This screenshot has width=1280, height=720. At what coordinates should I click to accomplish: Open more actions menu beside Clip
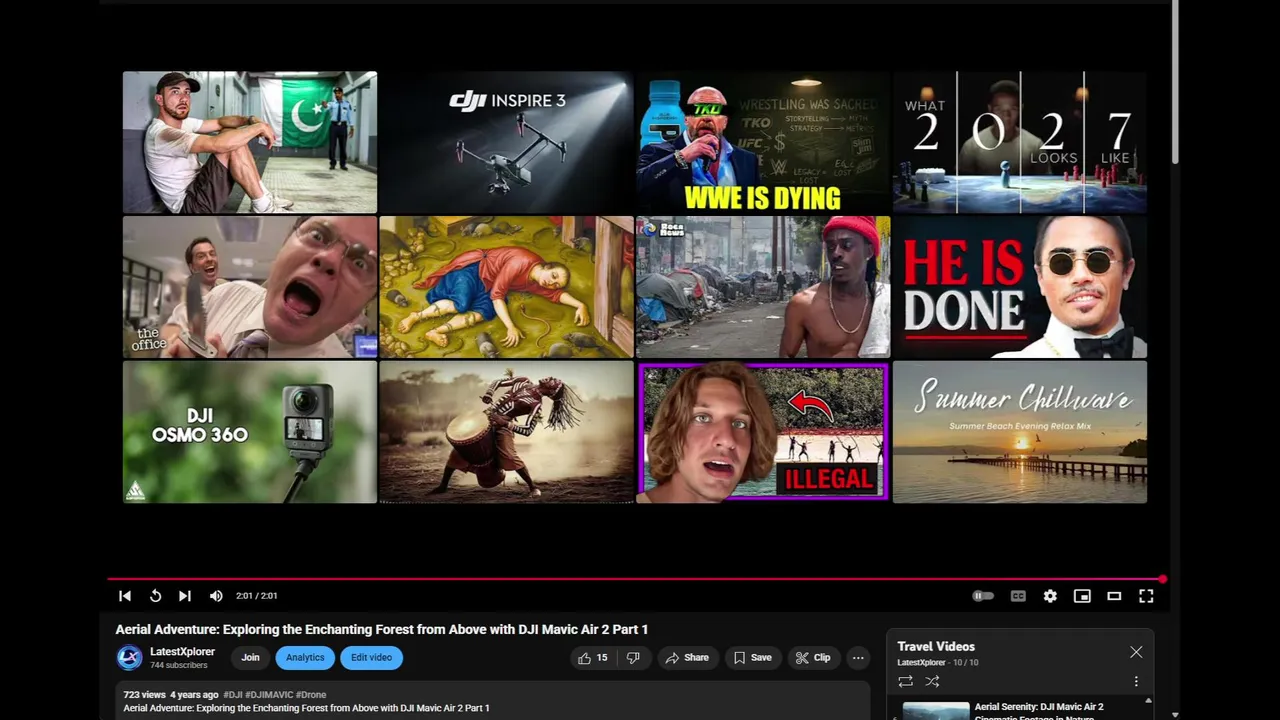858,657
